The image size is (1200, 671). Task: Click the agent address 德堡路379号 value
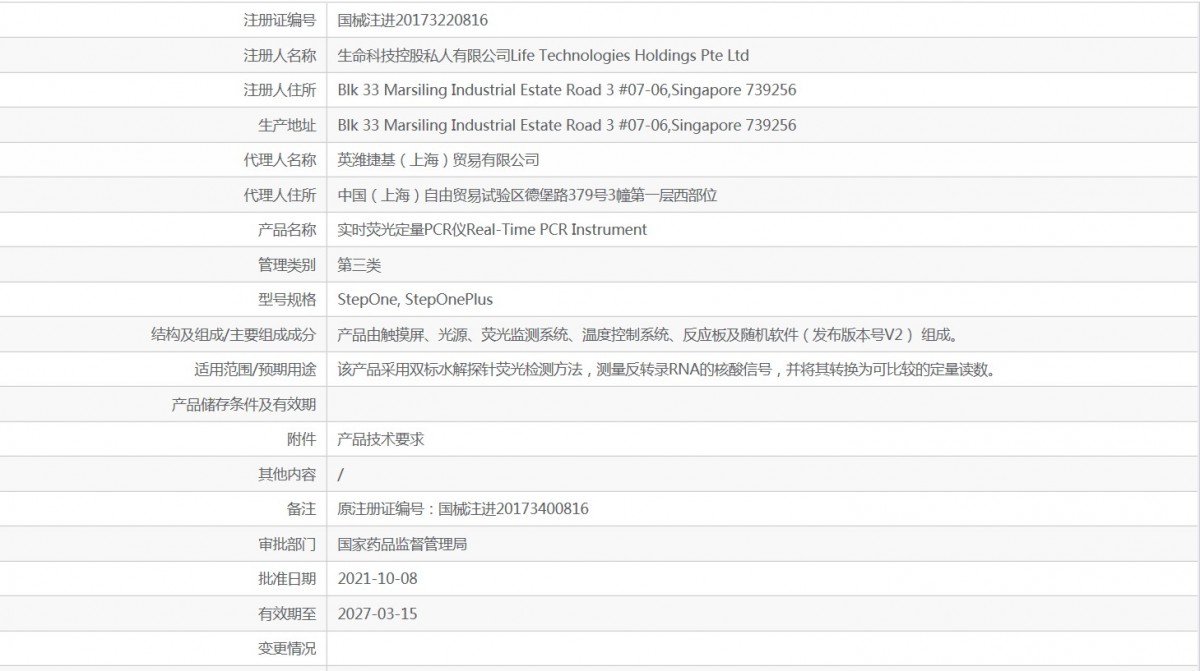pyautogui.click(x=528, y=195)
